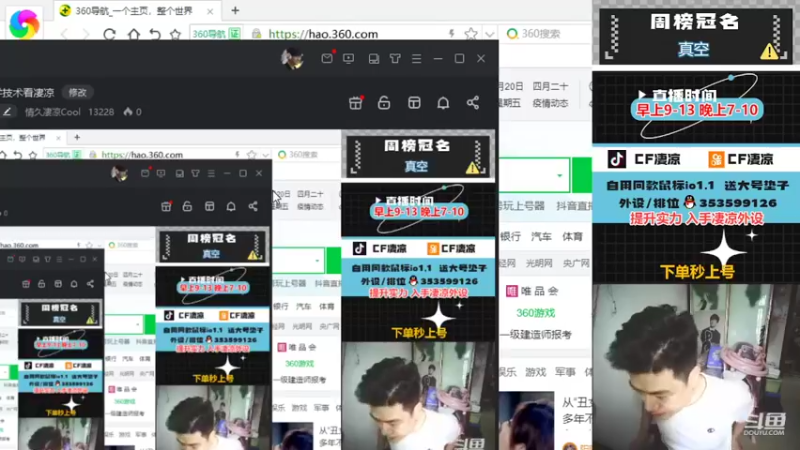Click the restore closed tab arrow in outermost toolbar

coord(155,34)
